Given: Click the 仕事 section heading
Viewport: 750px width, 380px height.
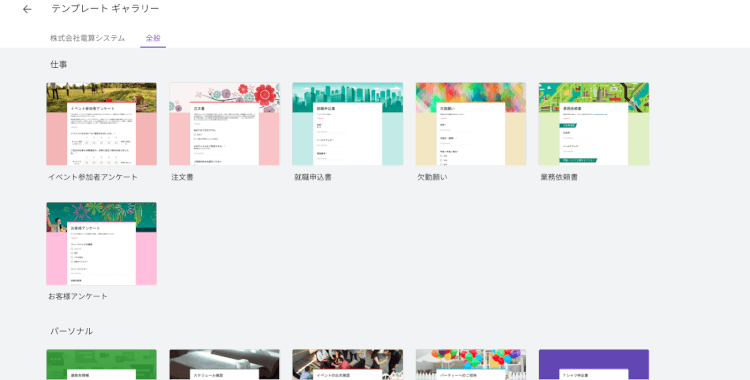Looking at the screenshot, I should (x=59, y=65).
